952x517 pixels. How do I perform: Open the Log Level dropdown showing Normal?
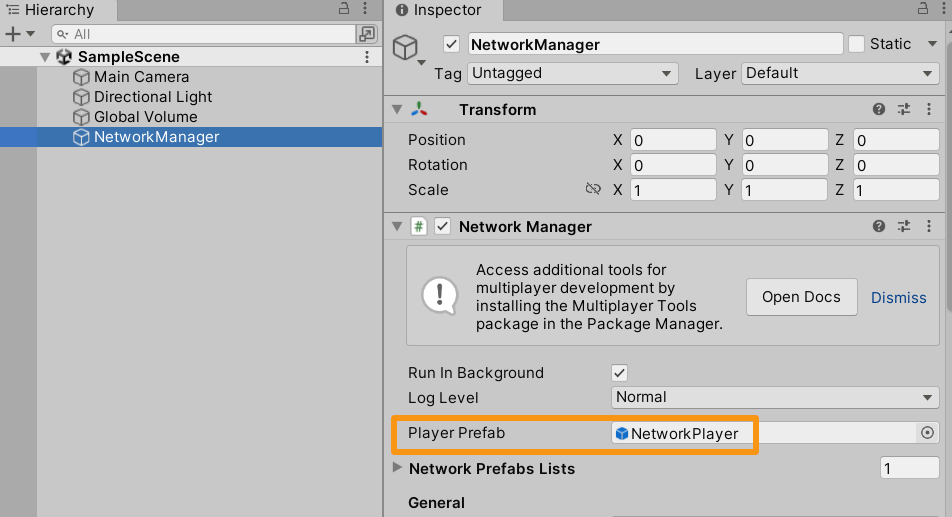[775, 397]
